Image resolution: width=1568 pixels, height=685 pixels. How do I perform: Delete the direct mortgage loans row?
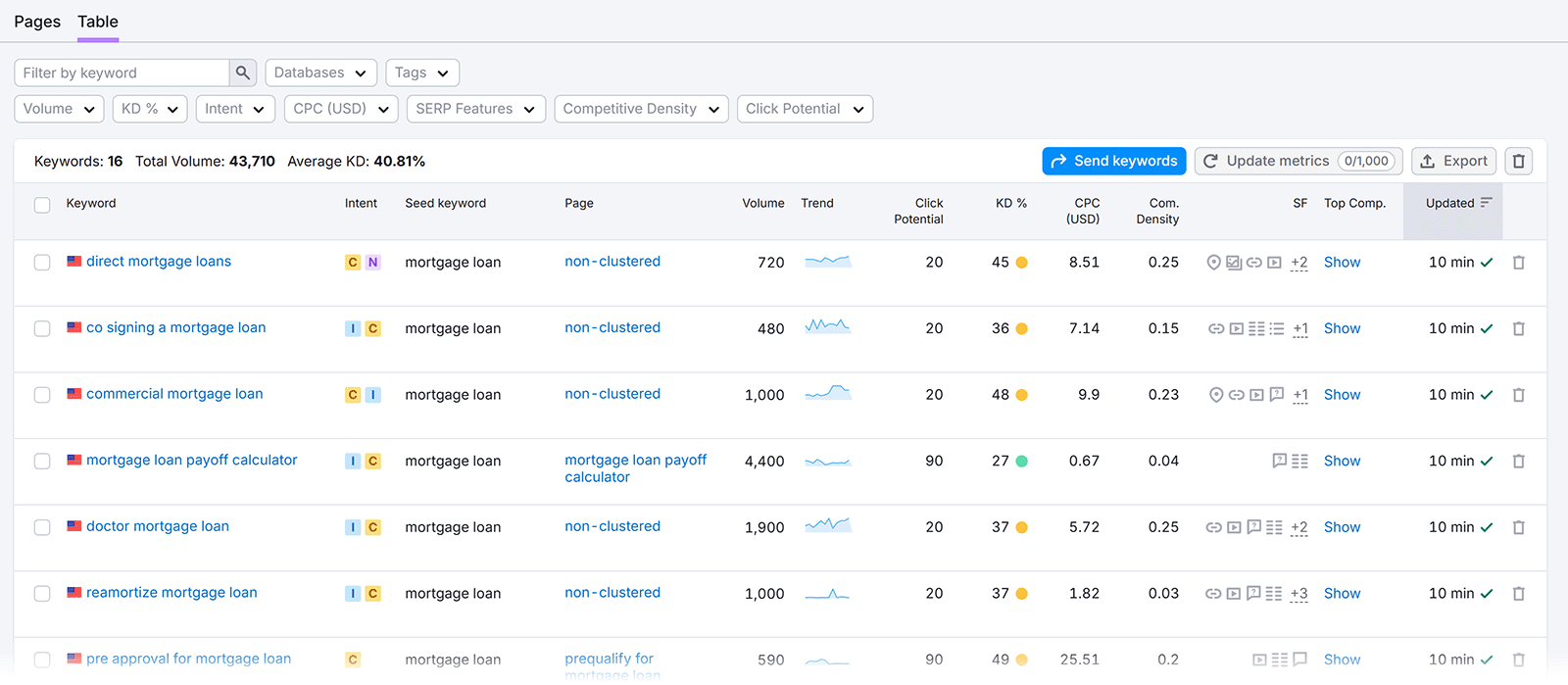(1518, 263)
